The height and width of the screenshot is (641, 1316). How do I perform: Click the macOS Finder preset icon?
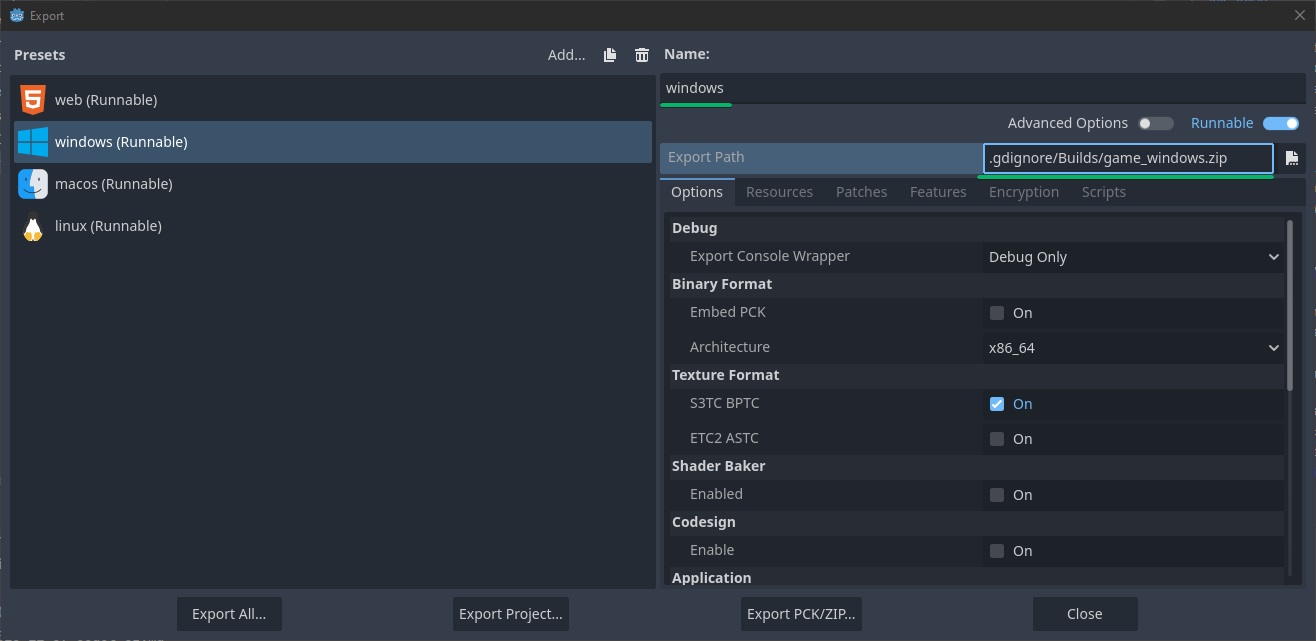tap(33, 184)
